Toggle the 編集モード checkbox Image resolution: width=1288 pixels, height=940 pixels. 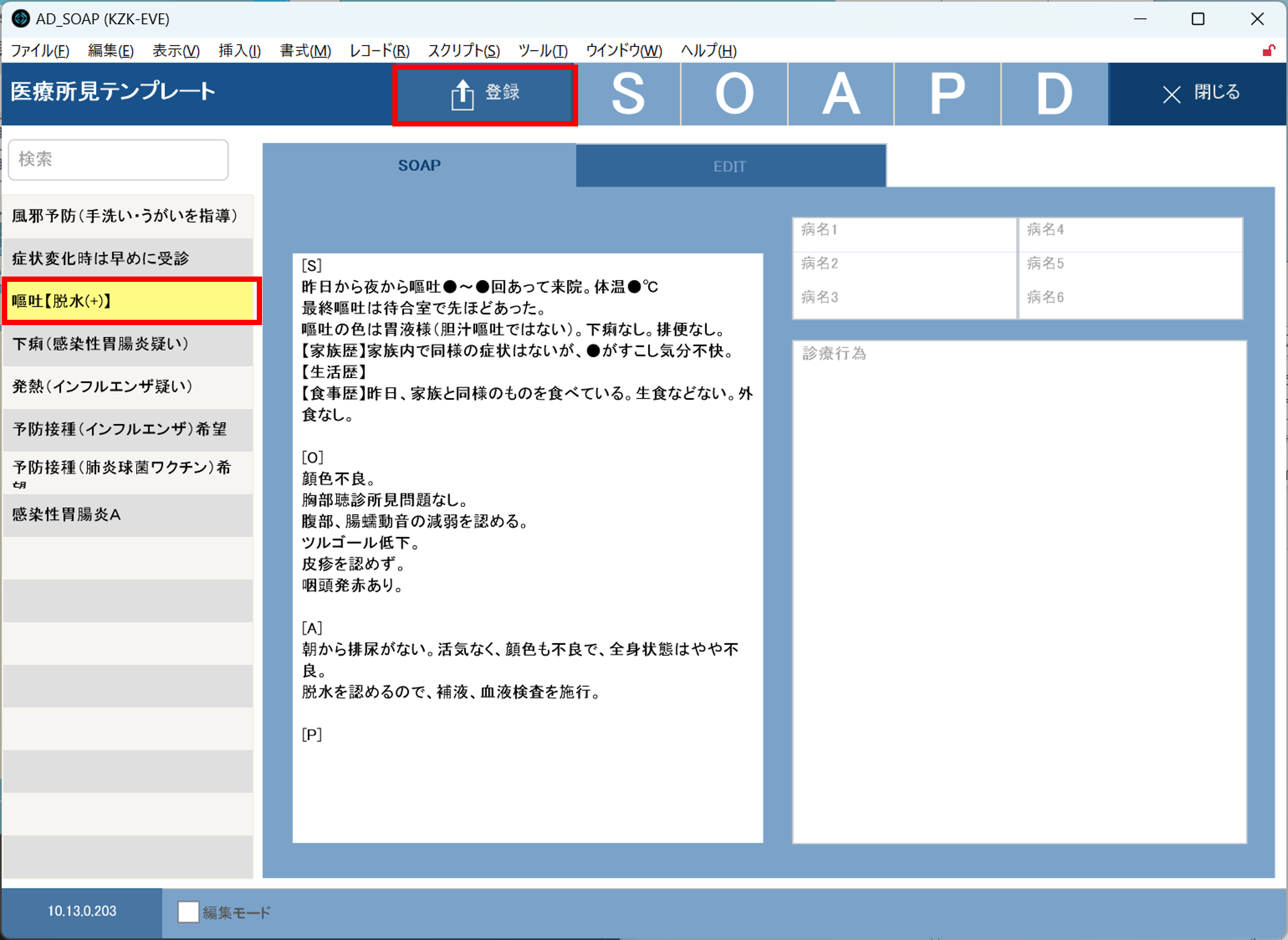188,912
